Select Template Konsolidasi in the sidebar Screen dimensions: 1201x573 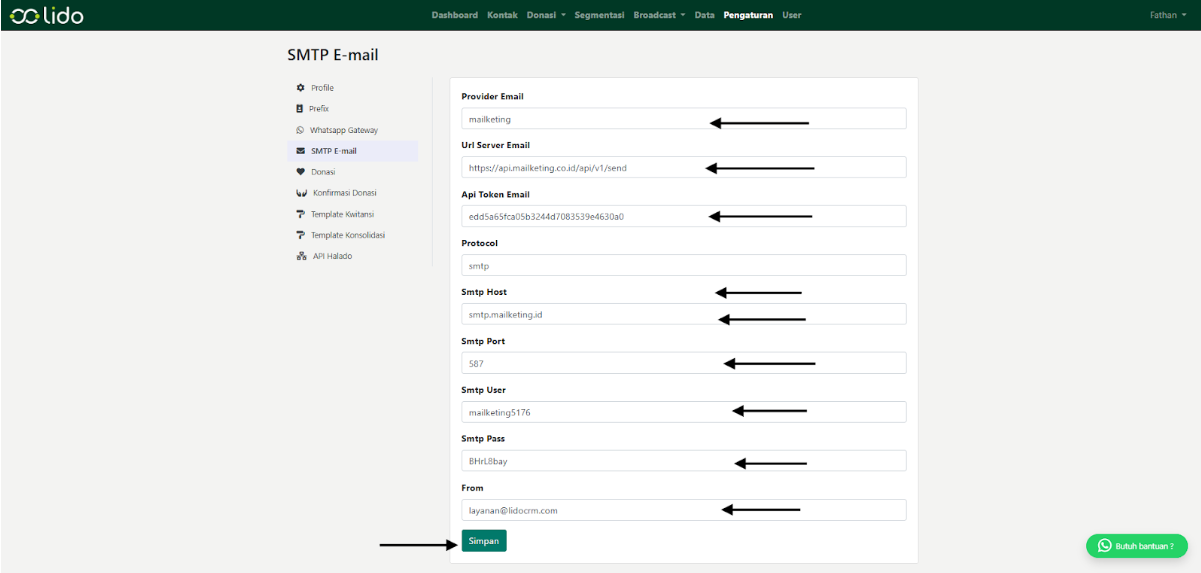(347, 235)
